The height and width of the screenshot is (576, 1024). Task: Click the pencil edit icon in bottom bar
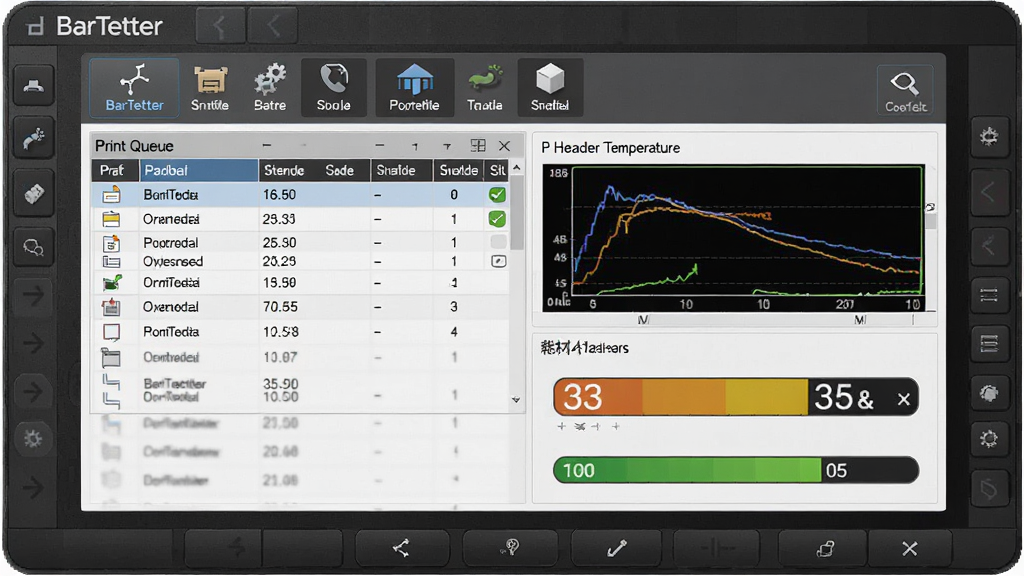coord(617,548)
